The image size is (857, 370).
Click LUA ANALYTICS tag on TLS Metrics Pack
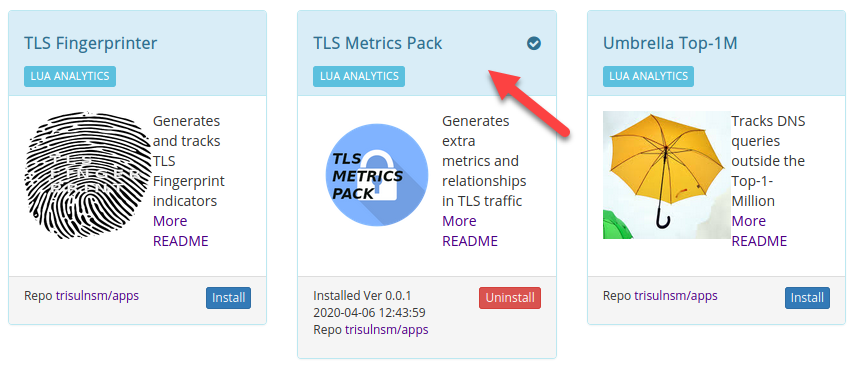pos(359,77)
